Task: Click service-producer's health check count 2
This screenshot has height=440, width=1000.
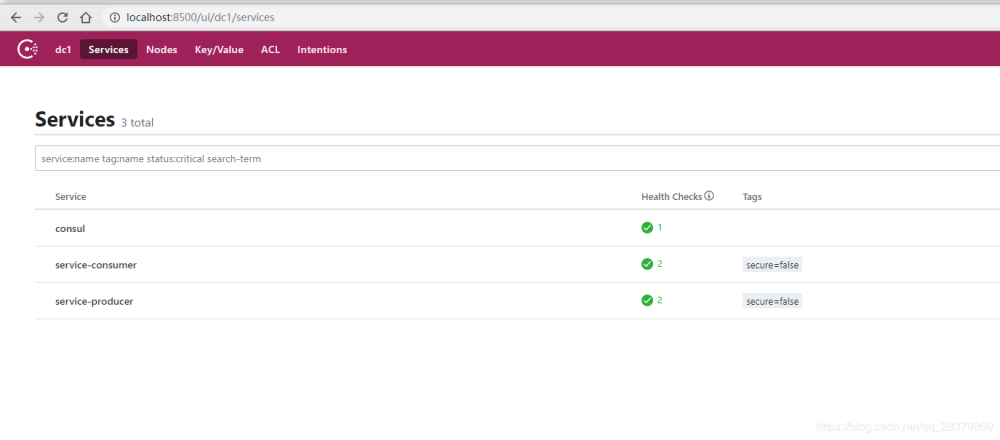Action: click(x=659, y=300)
